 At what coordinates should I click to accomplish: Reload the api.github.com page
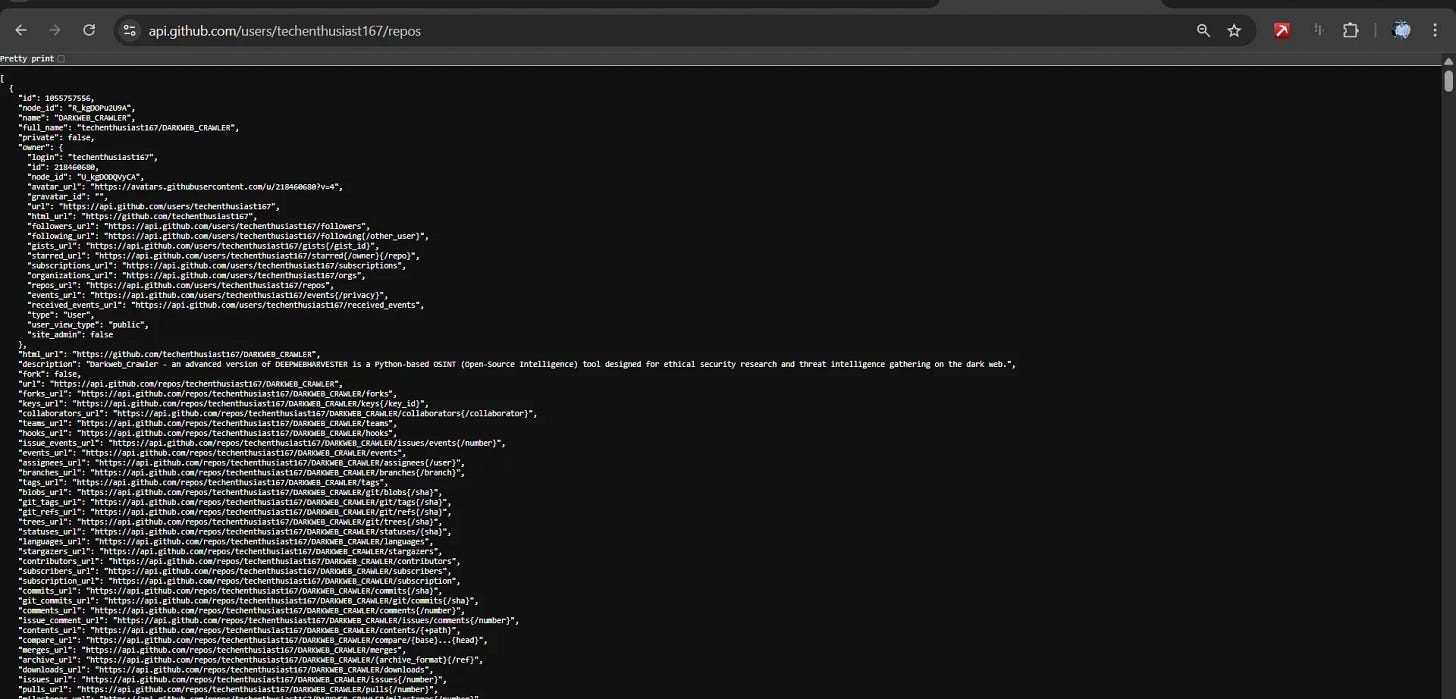(89, 30)
